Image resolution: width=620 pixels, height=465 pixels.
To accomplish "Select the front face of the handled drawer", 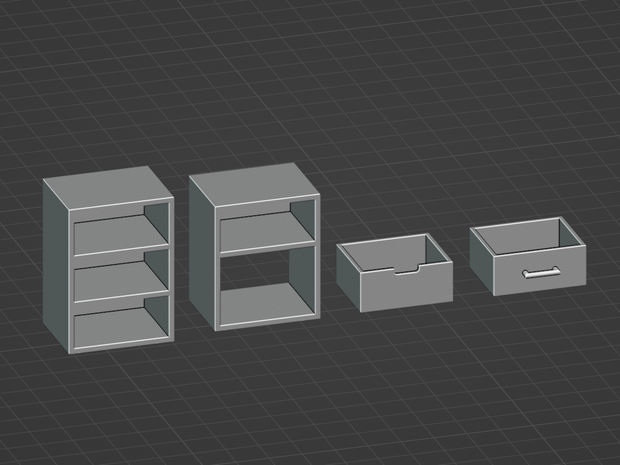I will (540, 270).
